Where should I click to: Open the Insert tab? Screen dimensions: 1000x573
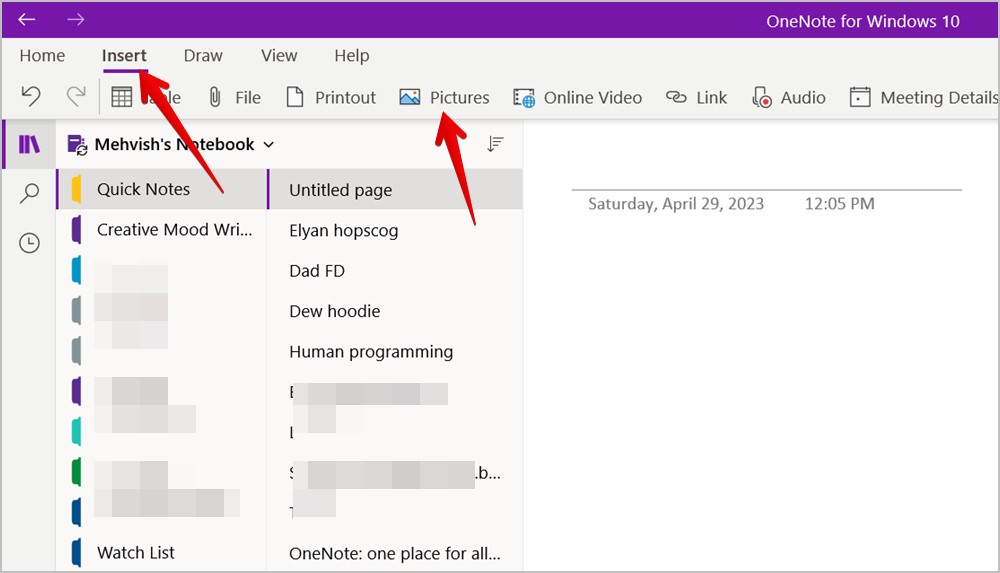[x=124, y=56]
